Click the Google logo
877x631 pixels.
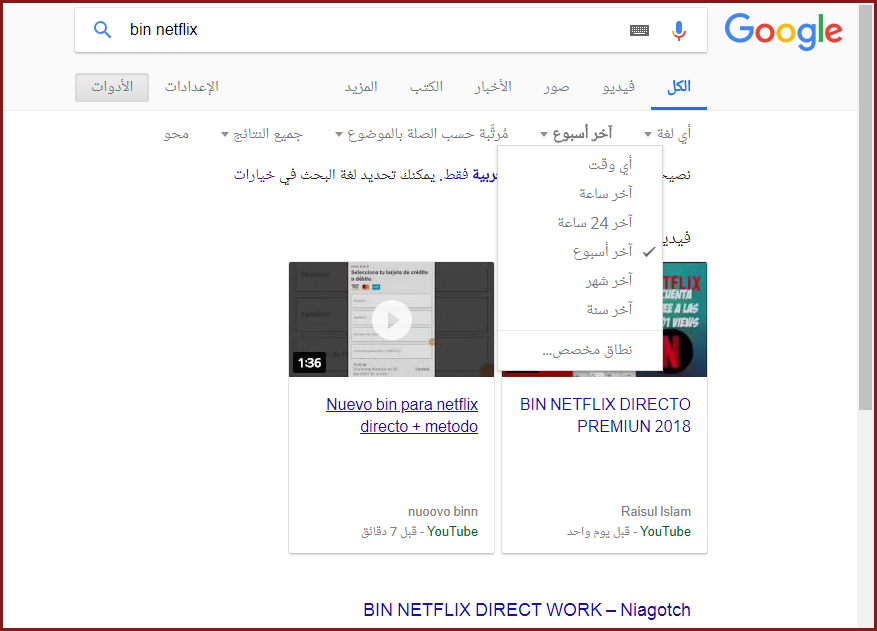point(783,31)
